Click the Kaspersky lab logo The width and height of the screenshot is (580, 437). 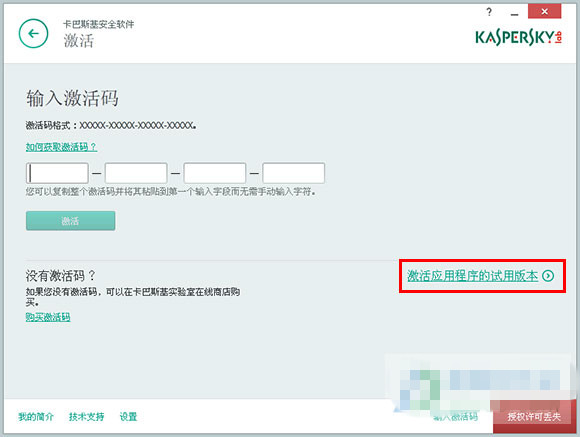point(519,37)
